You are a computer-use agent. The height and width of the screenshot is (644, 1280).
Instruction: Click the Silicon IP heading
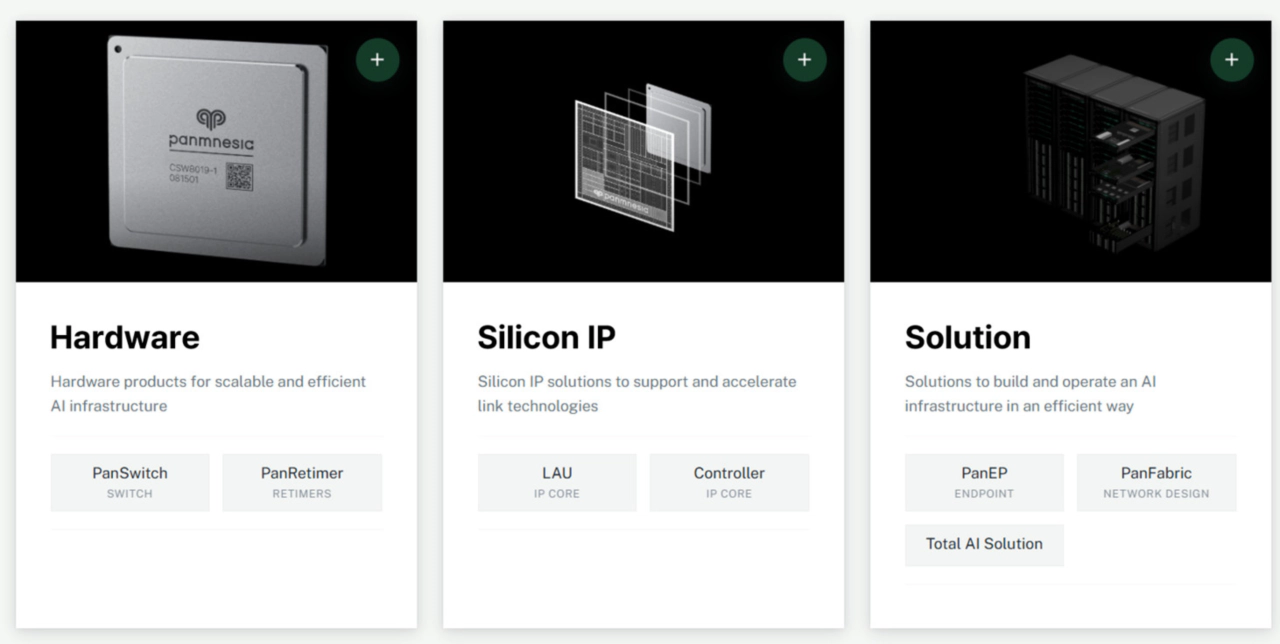point(547,337)
